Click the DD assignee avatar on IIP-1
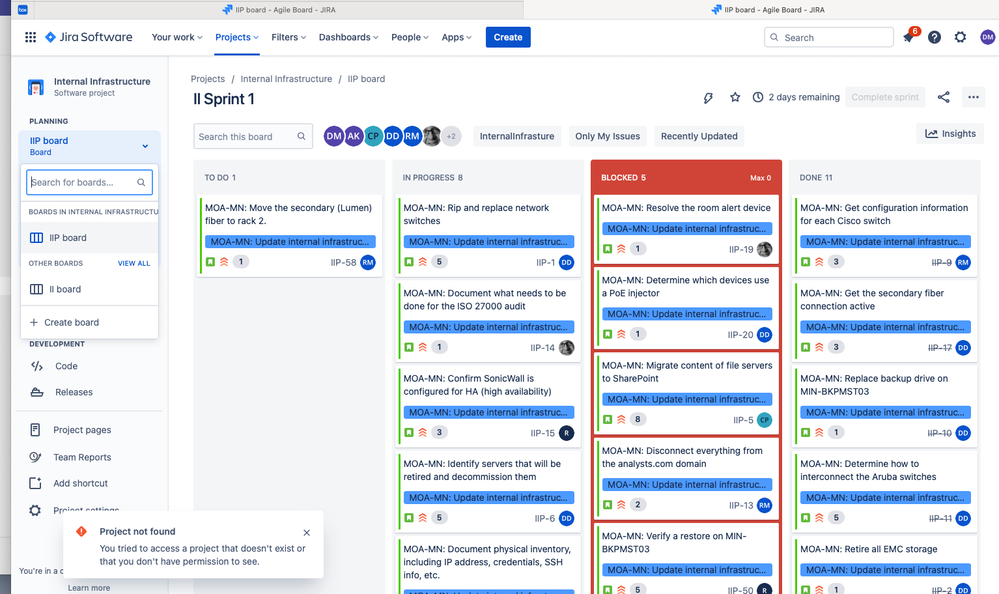 click(566, 262)
